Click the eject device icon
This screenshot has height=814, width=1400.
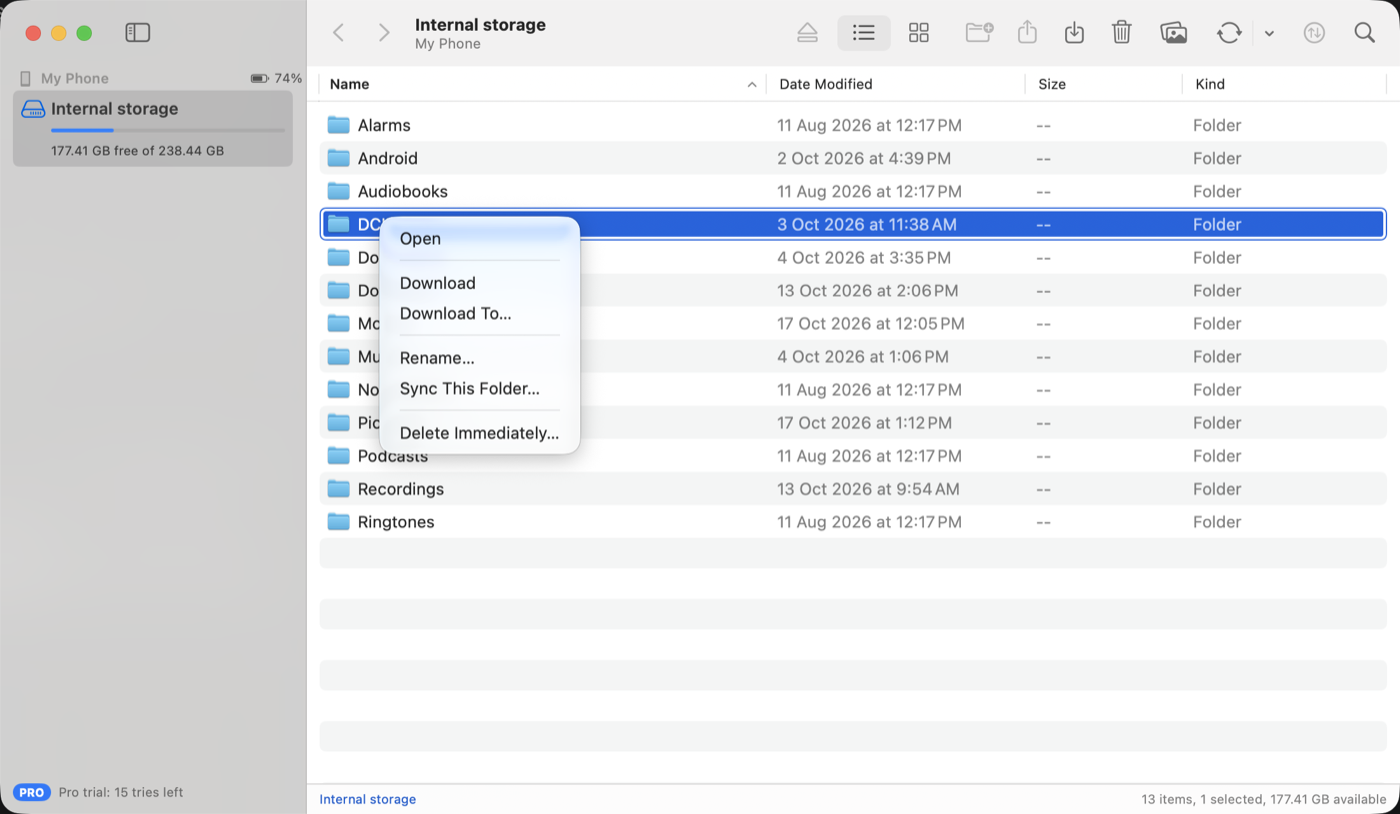point(808,33)
